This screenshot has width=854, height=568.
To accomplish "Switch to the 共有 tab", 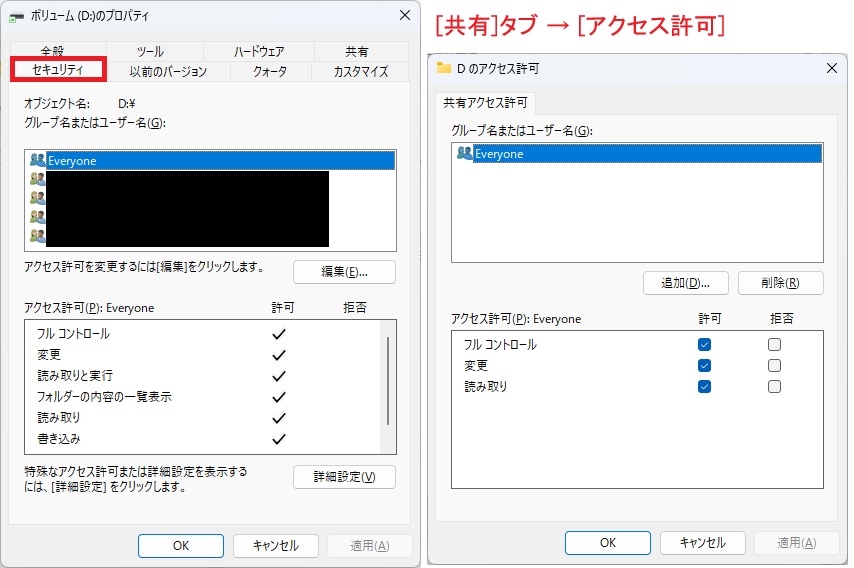I will coord(357,51).
